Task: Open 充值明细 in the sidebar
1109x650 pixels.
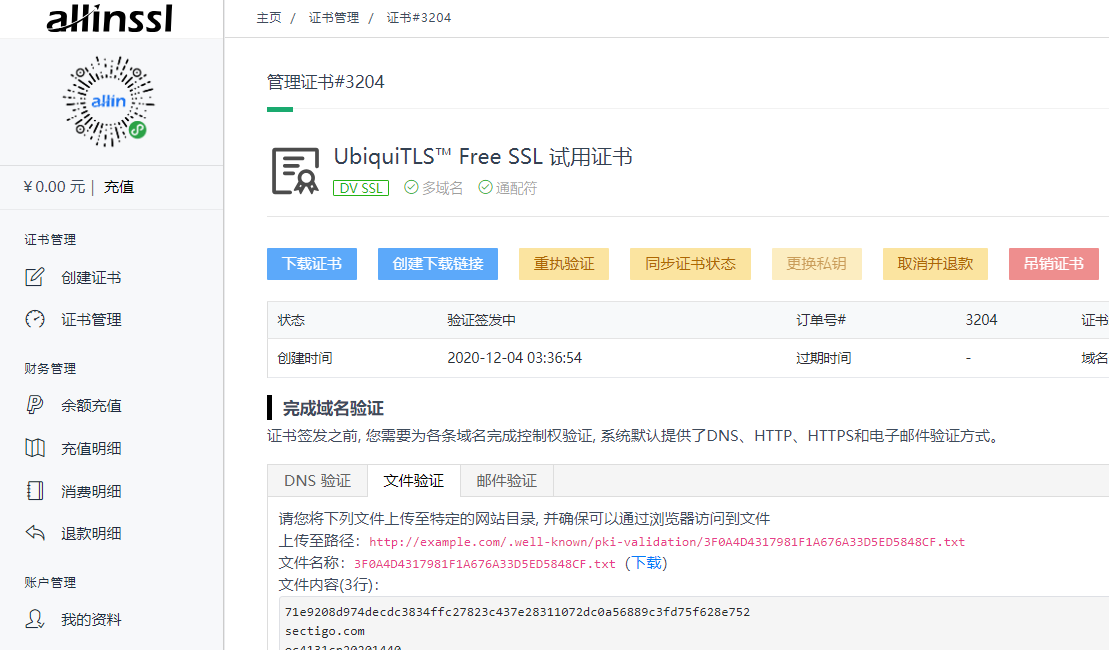Action: click(91, 448)
